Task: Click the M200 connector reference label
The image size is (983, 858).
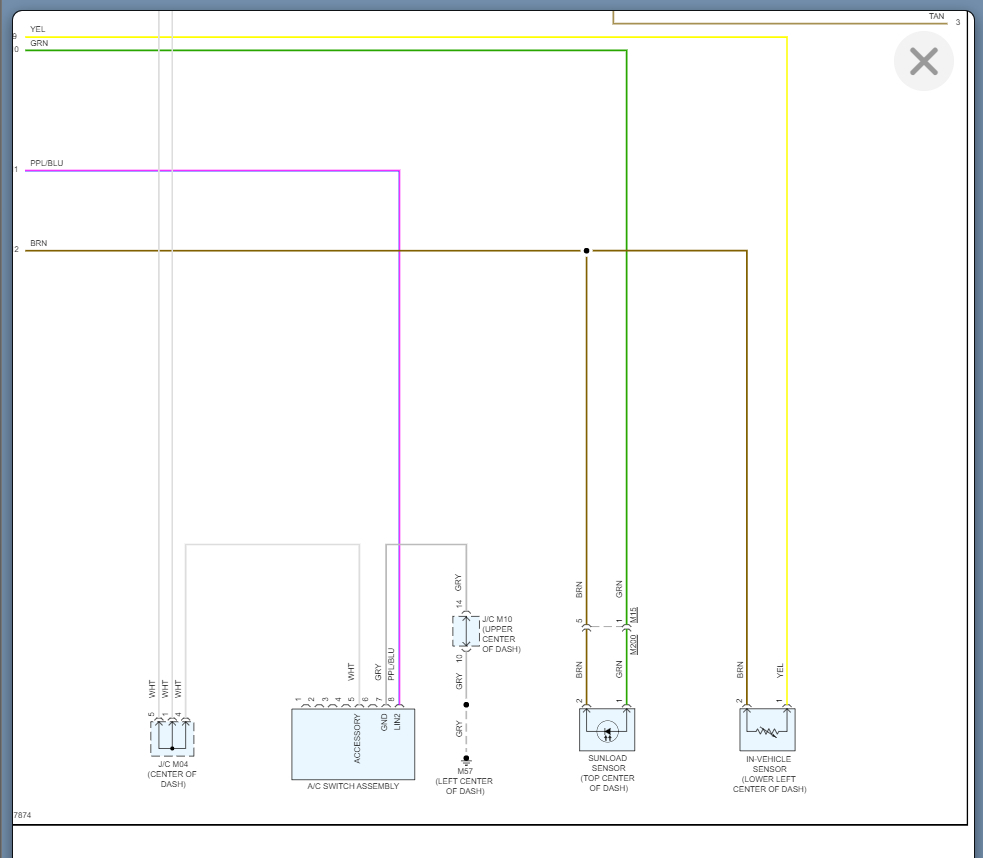Action: [633, 644]
